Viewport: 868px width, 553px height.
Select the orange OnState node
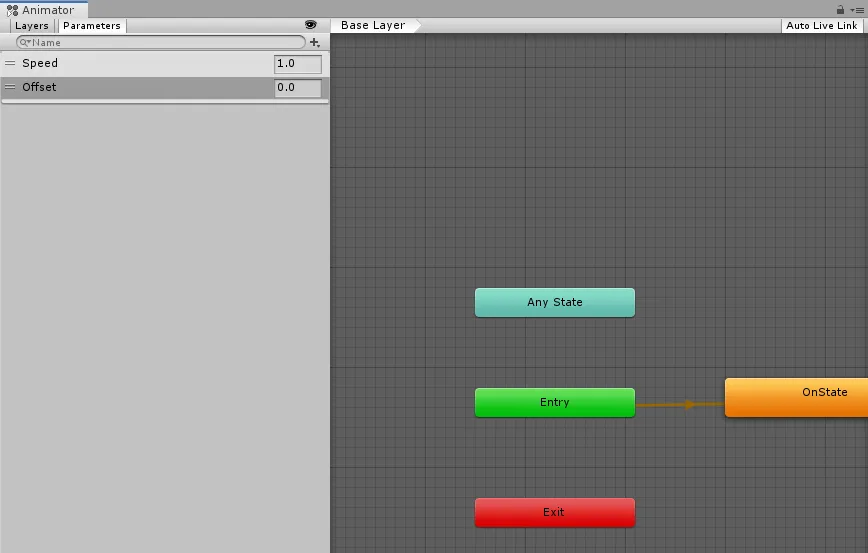pyautogui.click(x=797, y=397)
